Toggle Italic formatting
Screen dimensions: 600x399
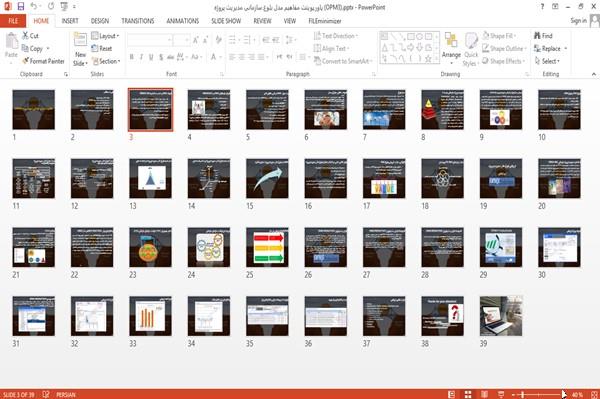click(x=141, y=57)
